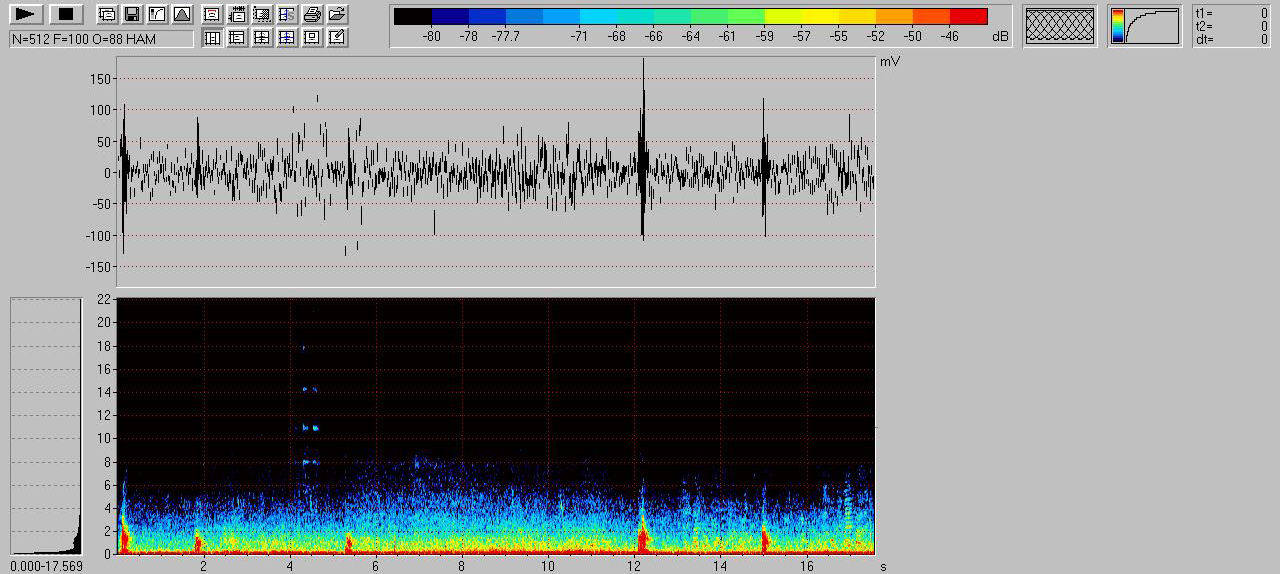Viewport: 1280px width, 574px height.
Task: Open the color palette curve button
Action: click(x=1144, y=26)
